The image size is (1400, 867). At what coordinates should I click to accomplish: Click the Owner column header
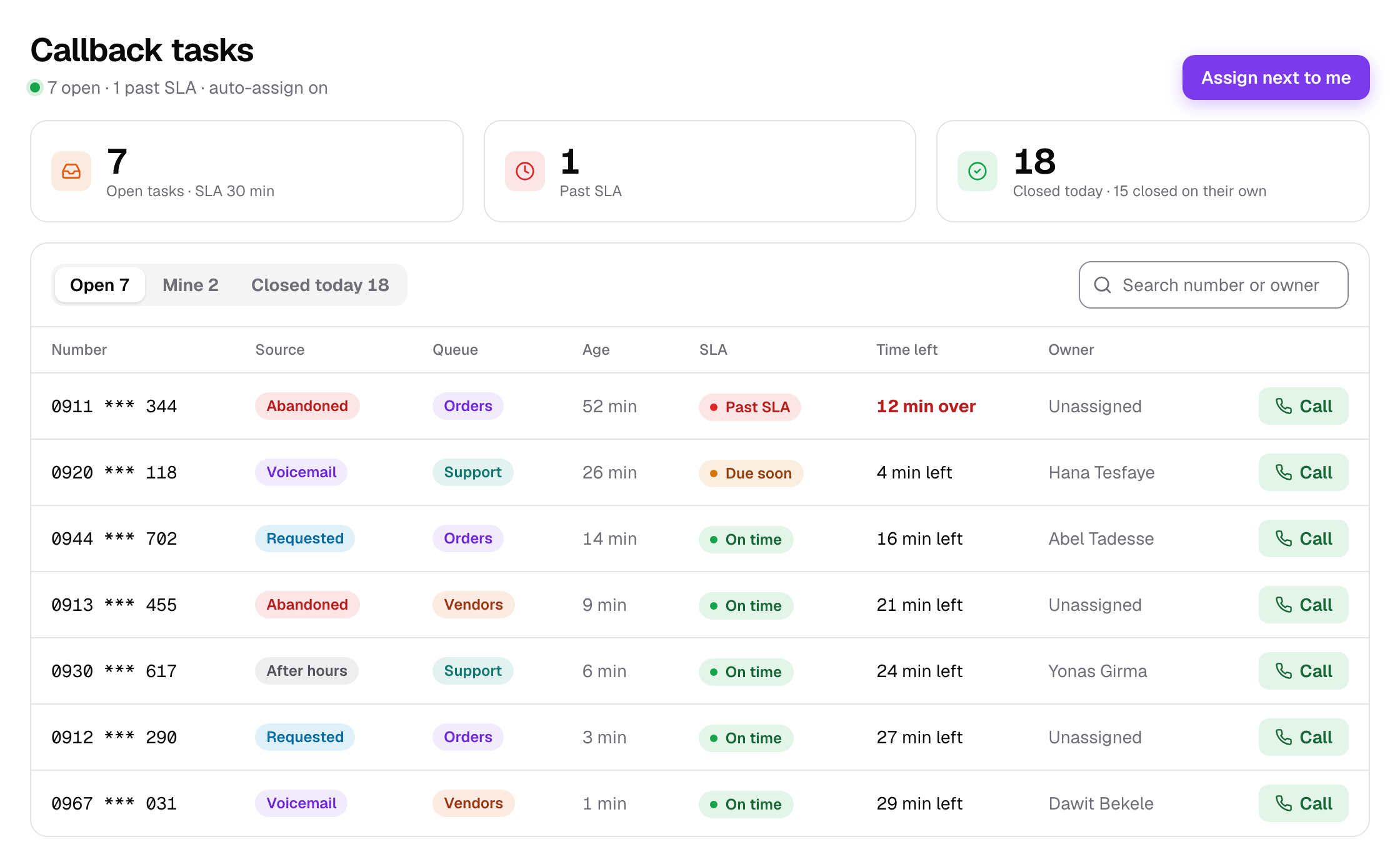[x=1071, y=350]
